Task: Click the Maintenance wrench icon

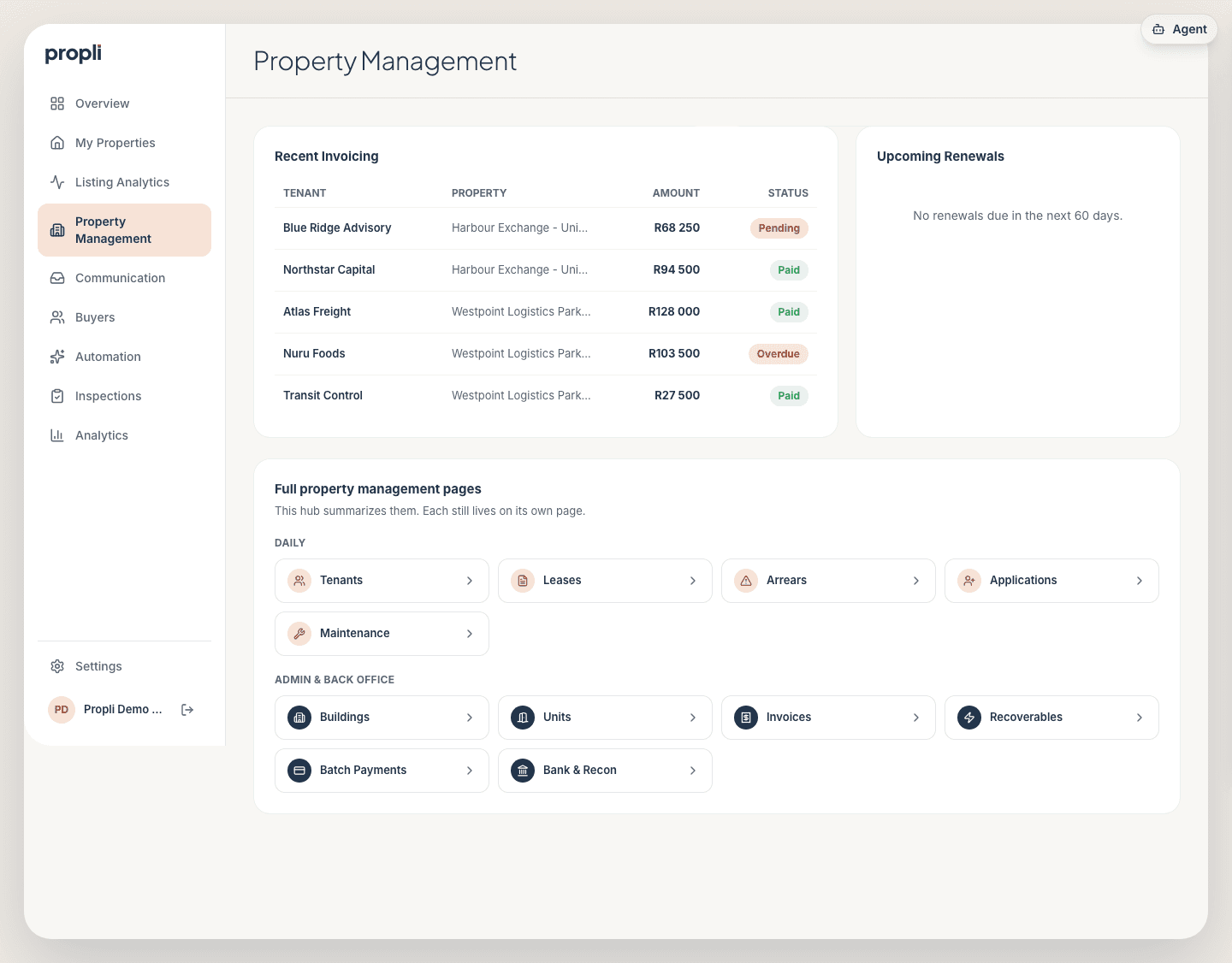Action: 299,634
